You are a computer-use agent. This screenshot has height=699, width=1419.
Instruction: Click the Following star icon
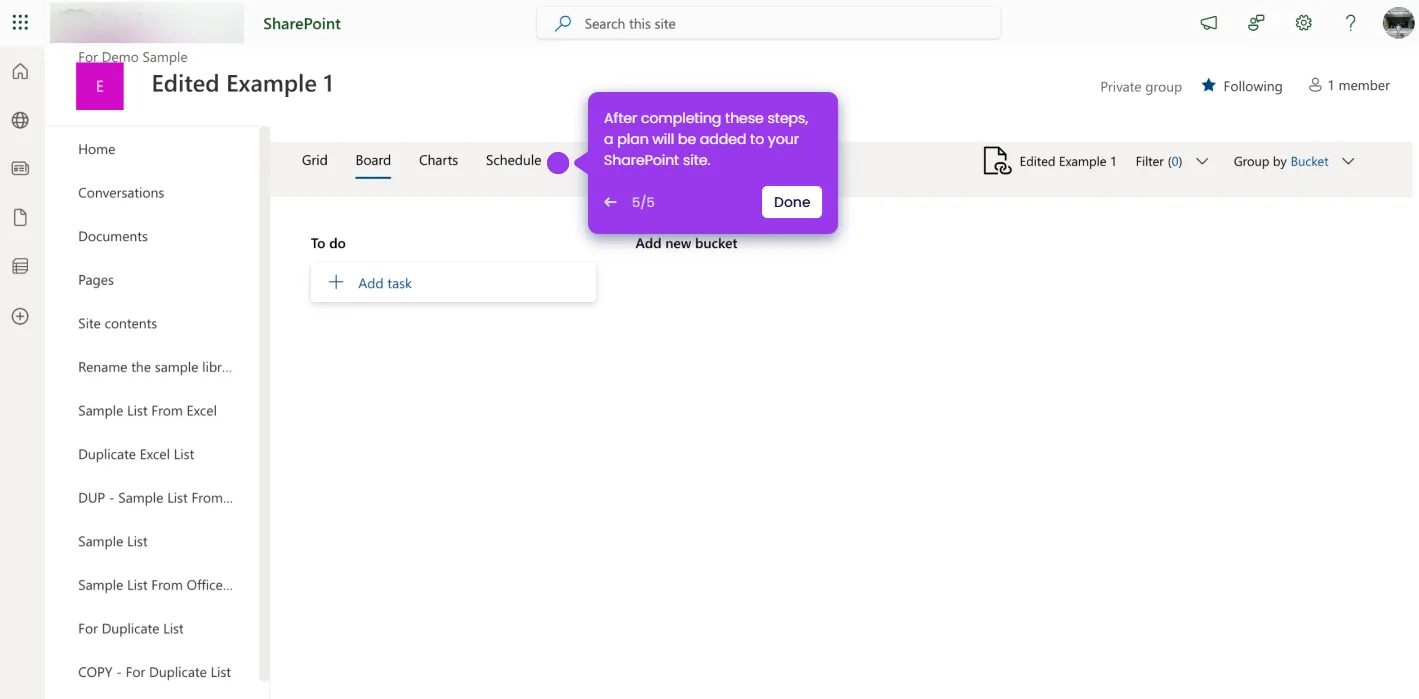tap(1208, 86)
